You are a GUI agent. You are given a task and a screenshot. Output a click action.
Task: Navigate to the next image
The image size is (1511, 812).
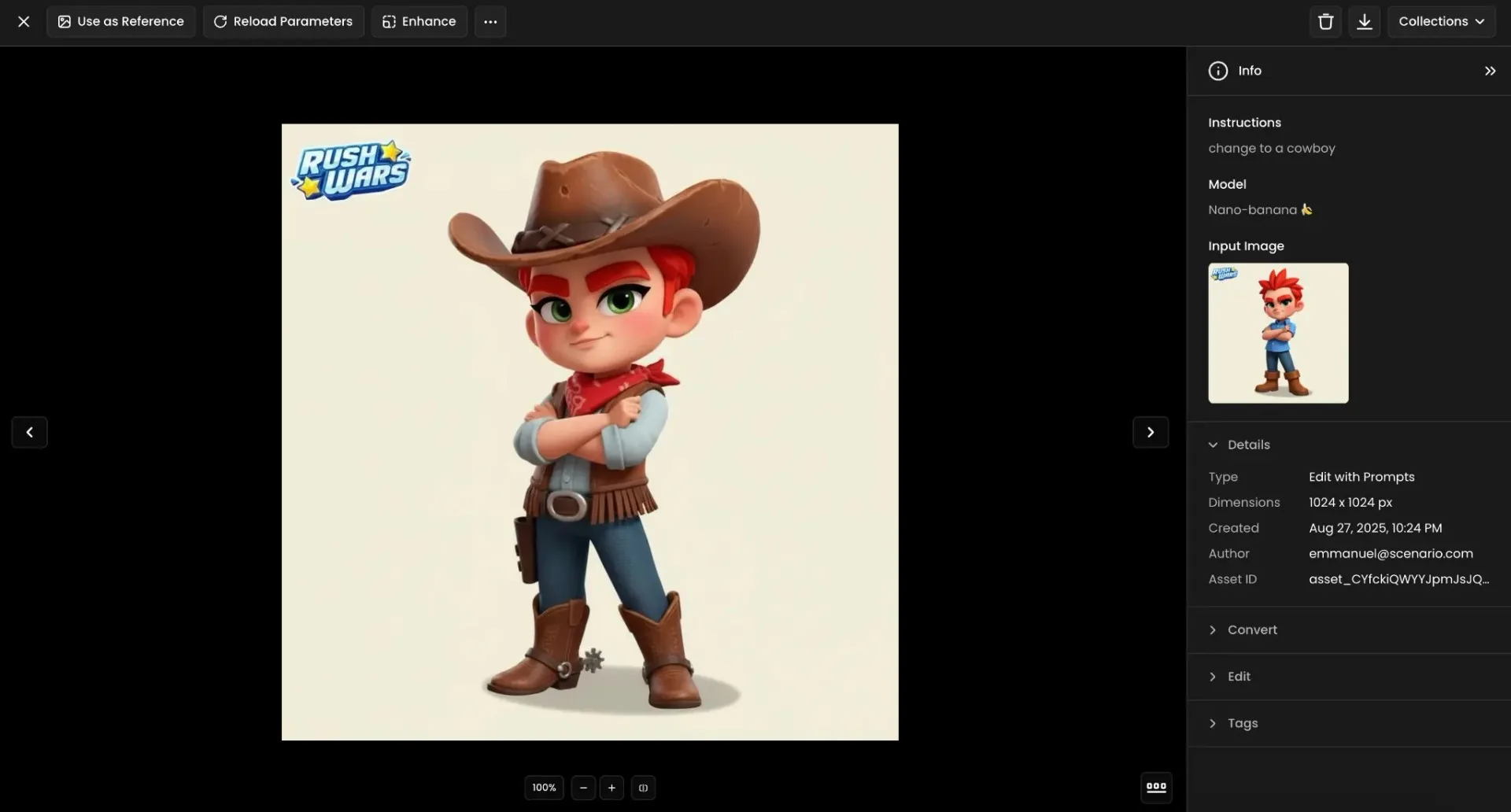point(1151,432)
